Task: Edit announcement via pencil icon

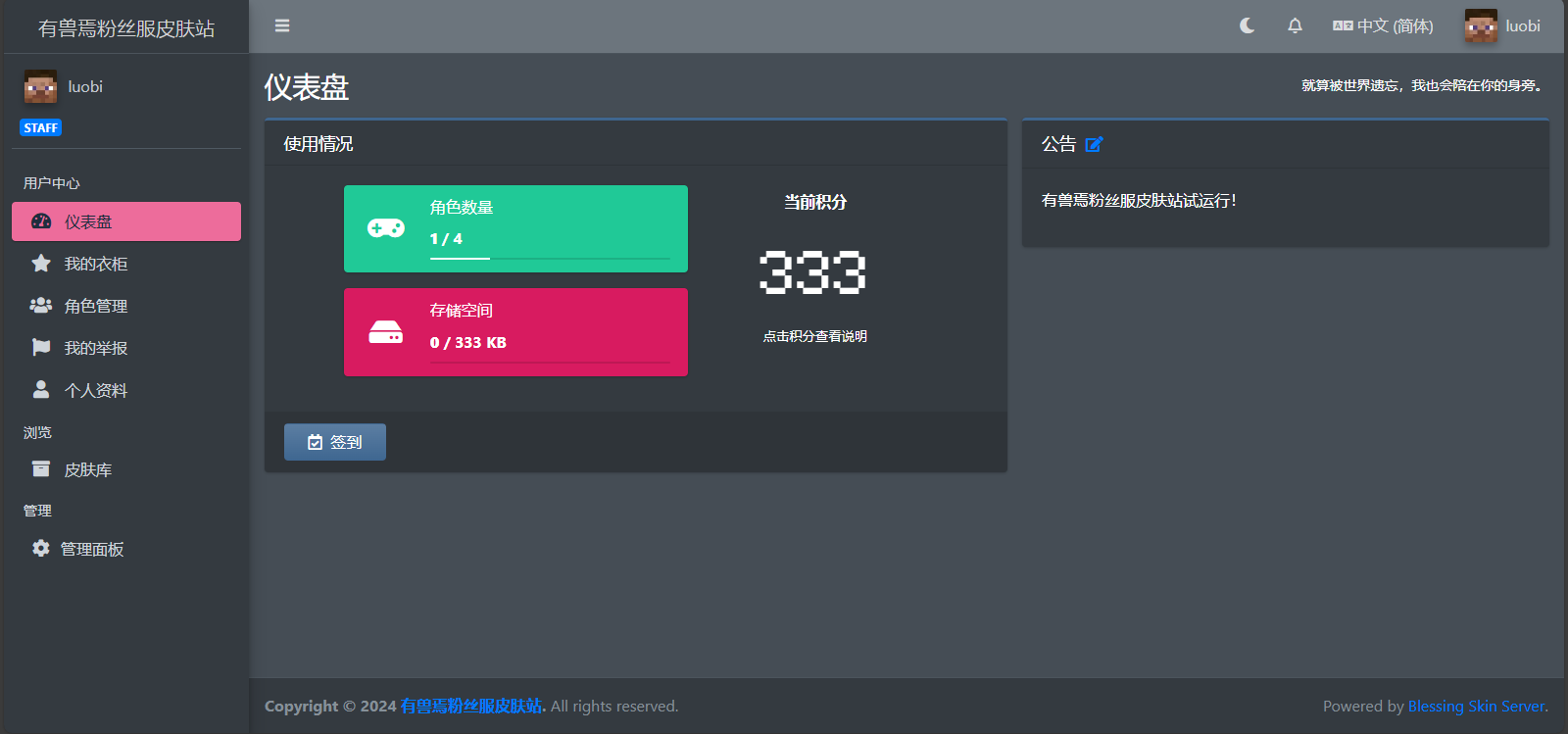Action: pyautogui.click(x=1094, y=144)
